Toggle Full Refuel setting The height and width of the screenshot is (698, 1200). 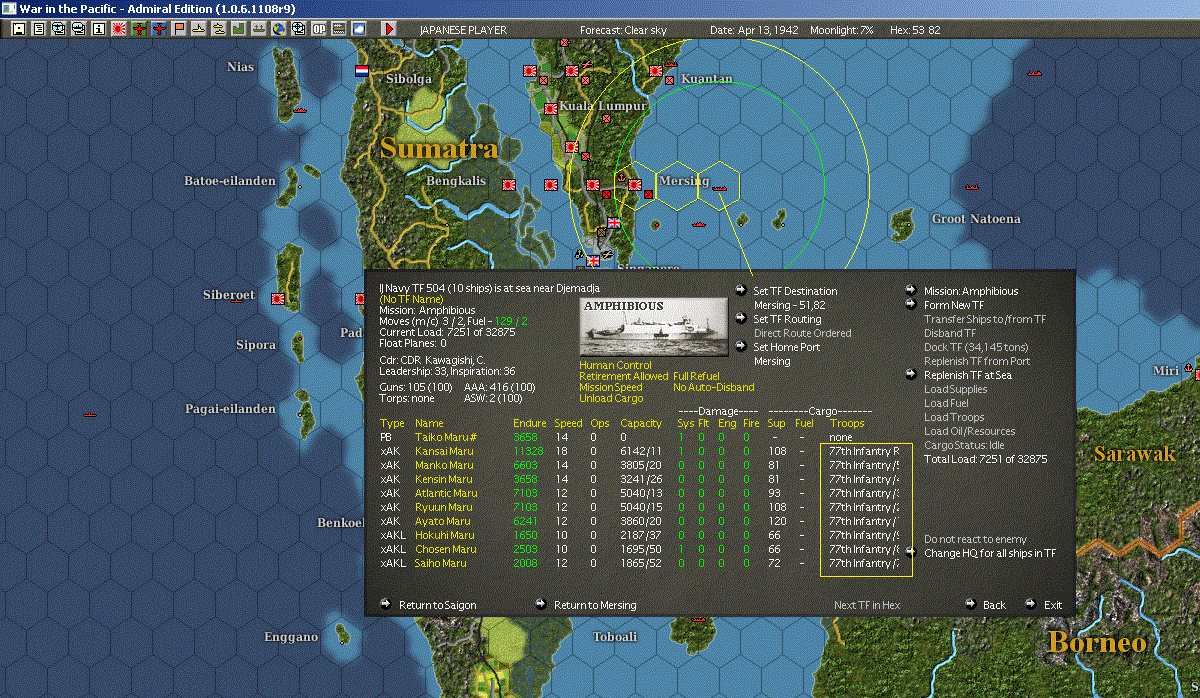[697, 376]
